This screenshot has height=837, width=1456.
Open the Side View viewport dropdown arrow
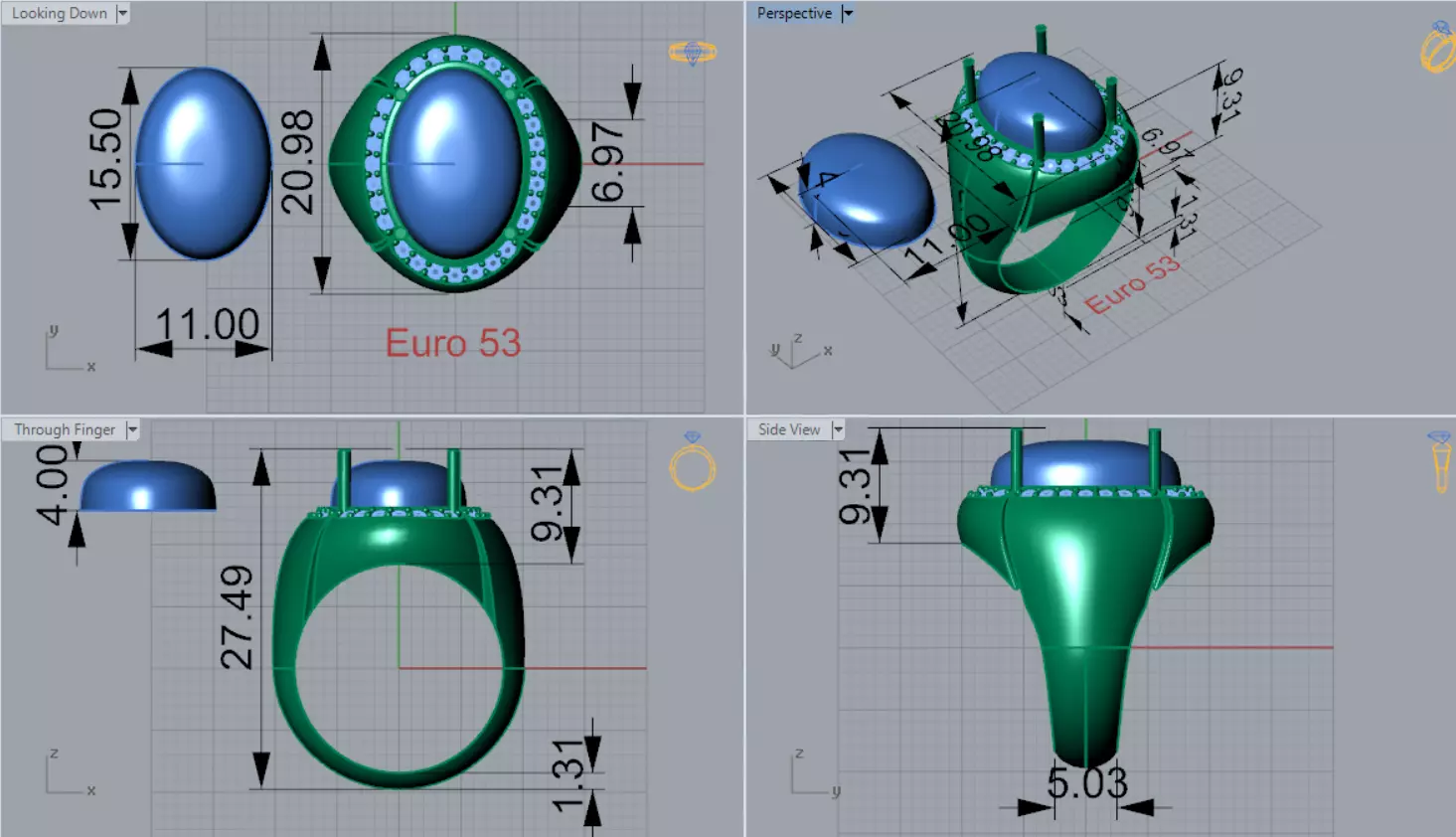[838, 429]
